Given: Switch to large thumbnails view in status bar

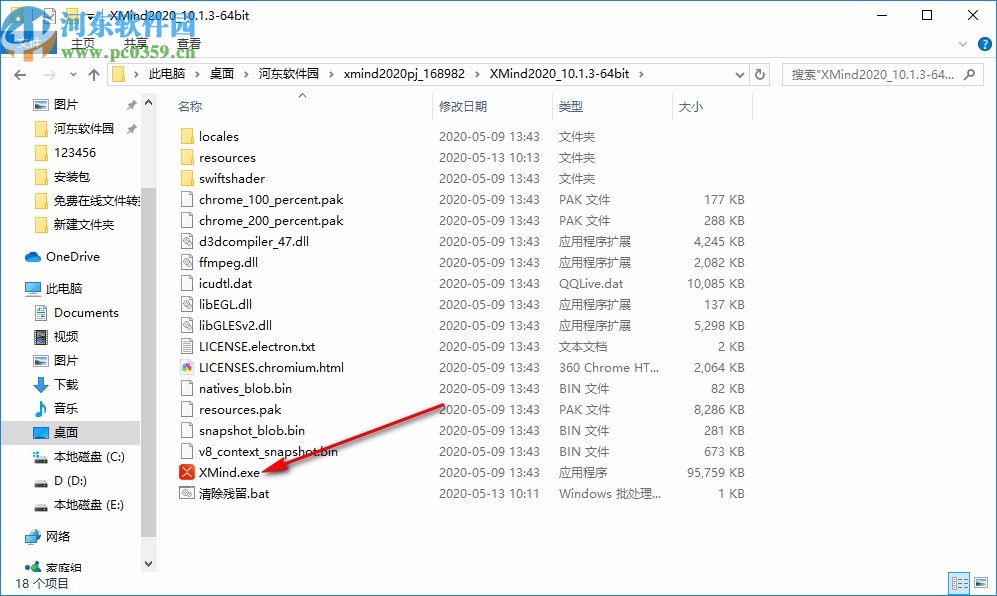Looking at the screenshot, I should click(x=983, y=582).
